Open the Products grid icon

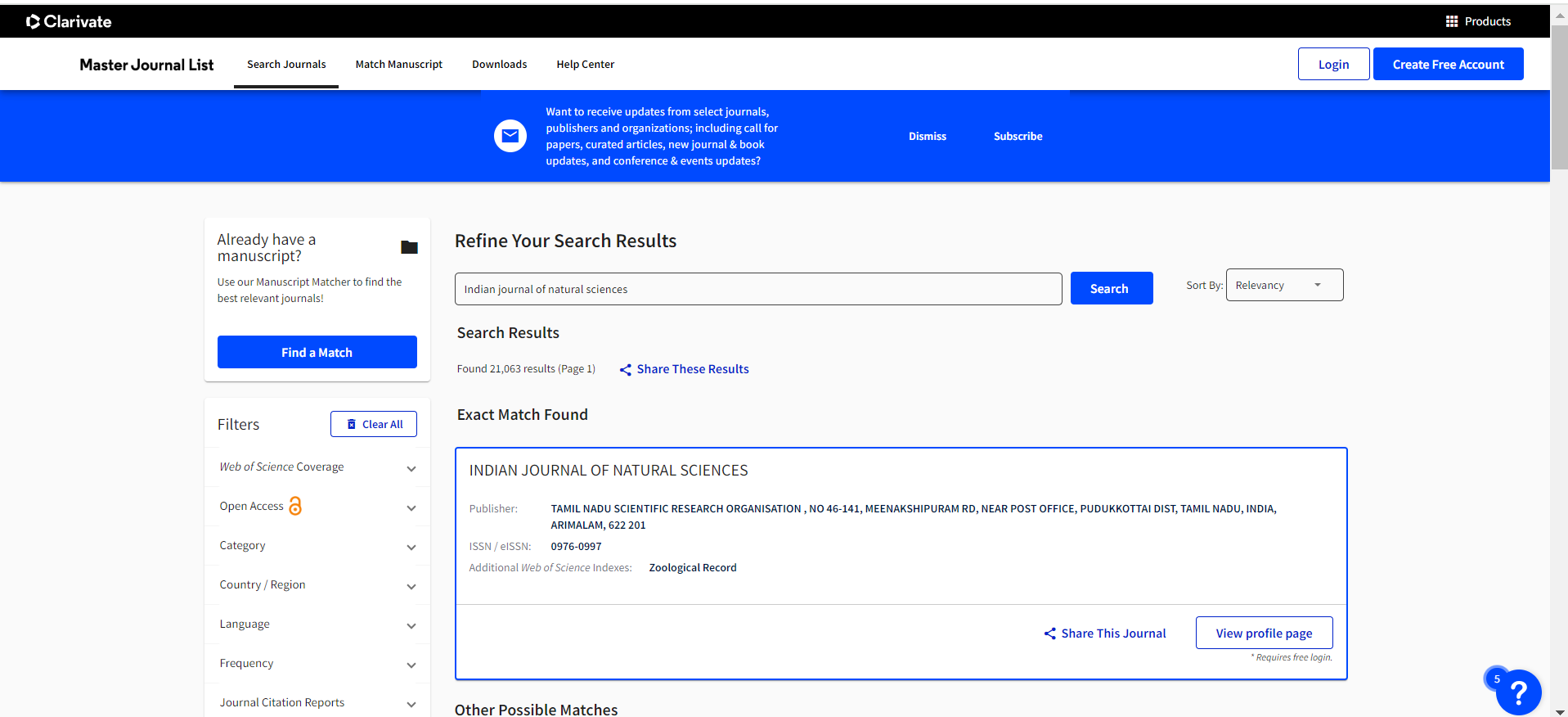1451,21
